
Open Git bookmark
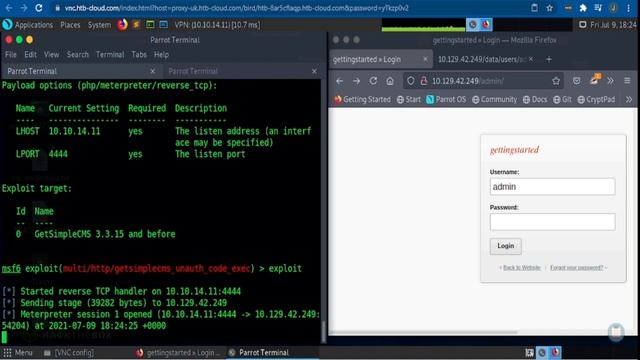(x=562, y=100)
